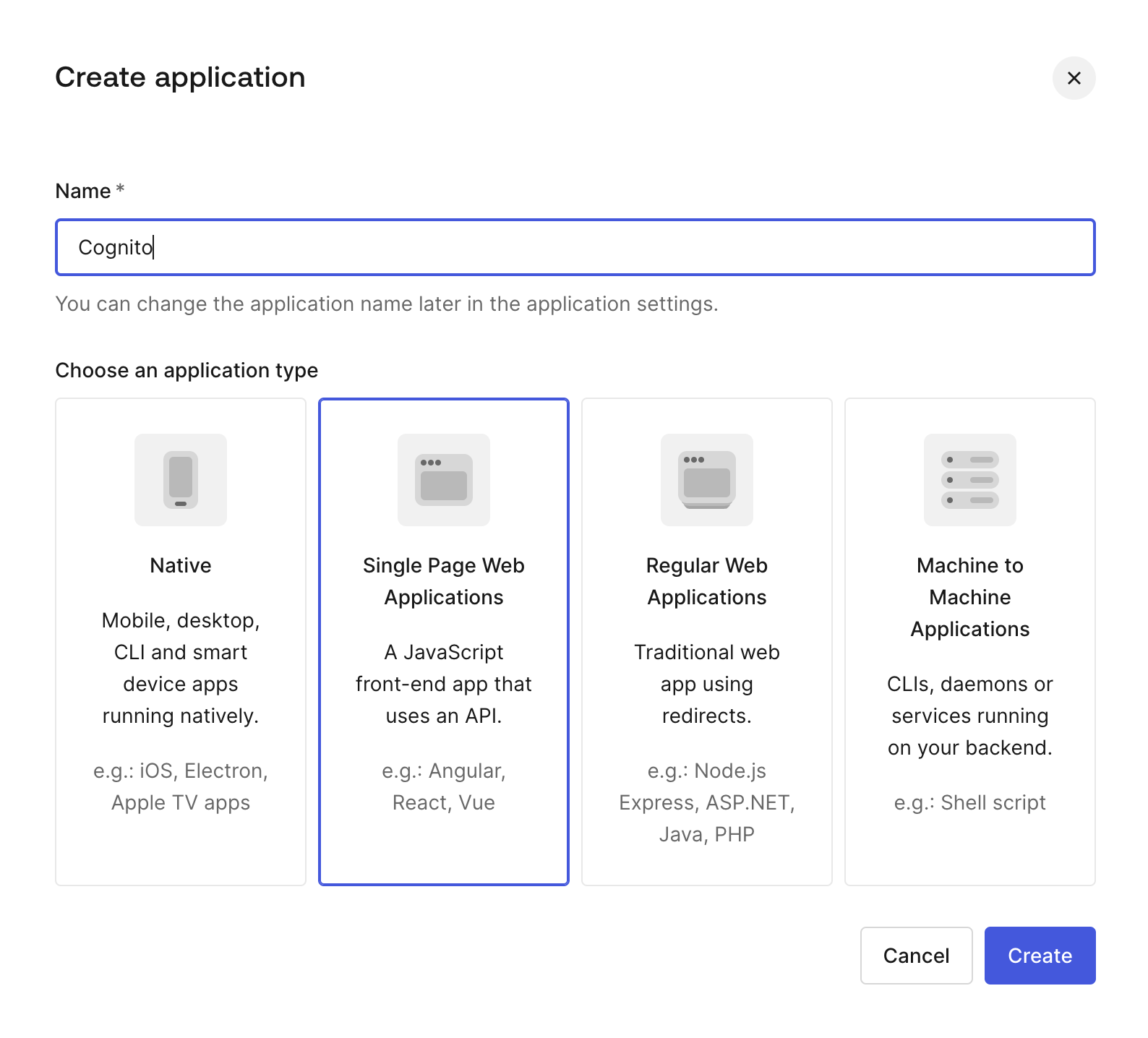Click the 'iOS, Electron, Apple TV' example text
1148x1038 pixels.
click(181, 786)
